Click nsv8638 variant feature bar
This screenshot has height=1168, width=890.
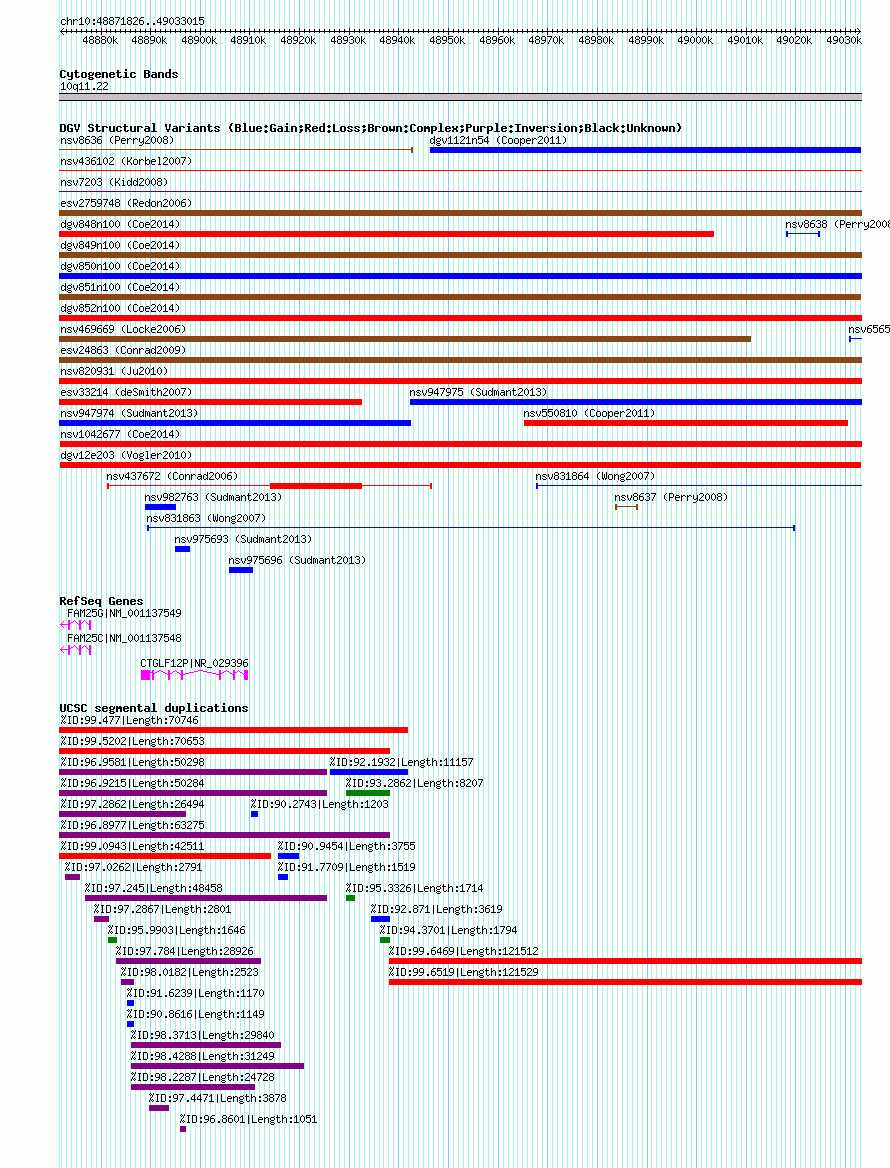(803, 234)
